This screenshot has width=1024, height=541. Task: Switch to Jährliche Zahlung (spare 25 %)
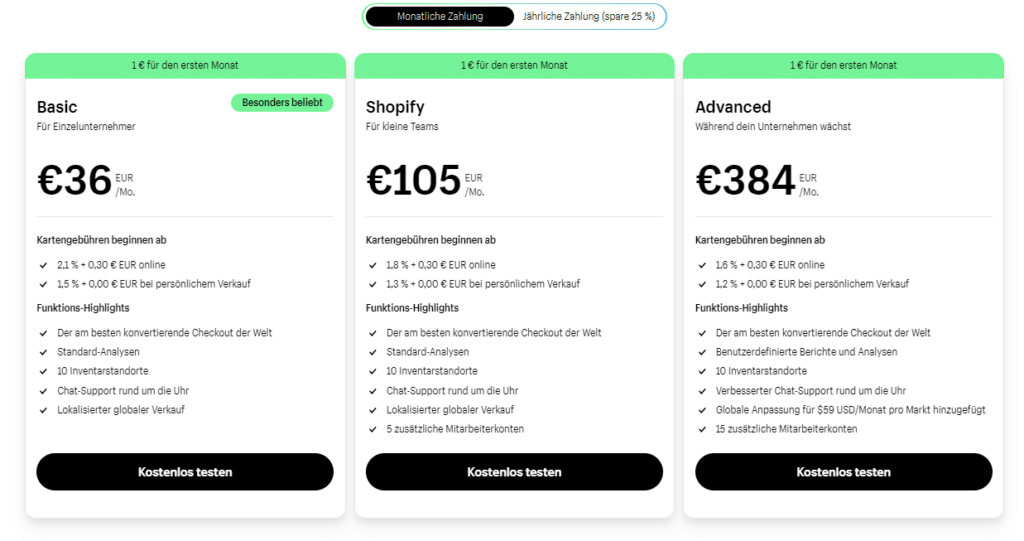[x=588, y=16]
